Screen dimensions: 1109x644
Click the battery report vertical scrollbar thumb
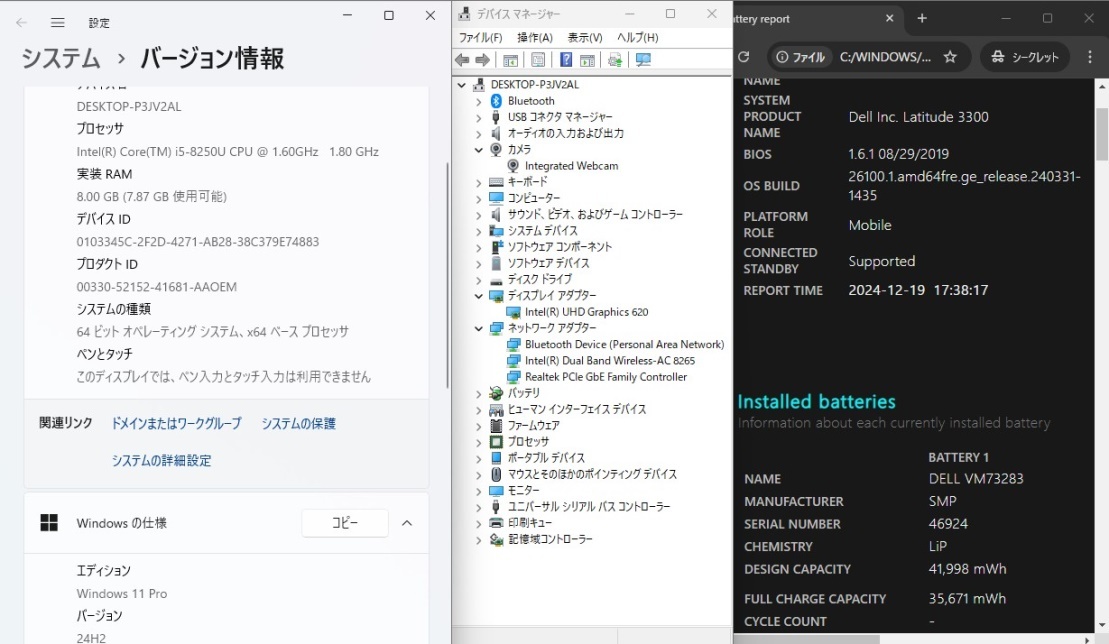(1102, 134)
